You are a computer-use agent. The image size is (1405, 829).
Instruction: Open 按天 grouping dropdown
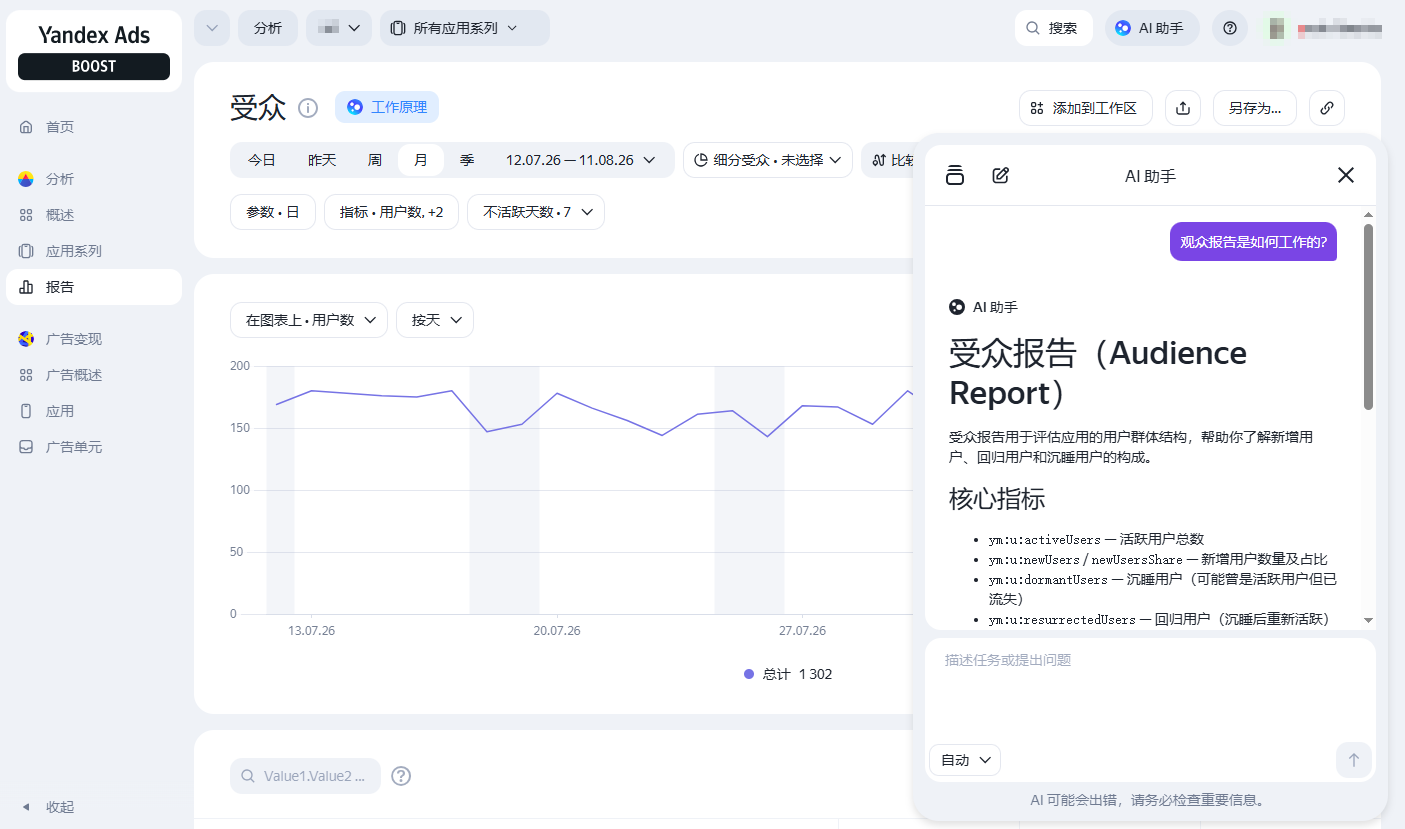tap(435, 320)
